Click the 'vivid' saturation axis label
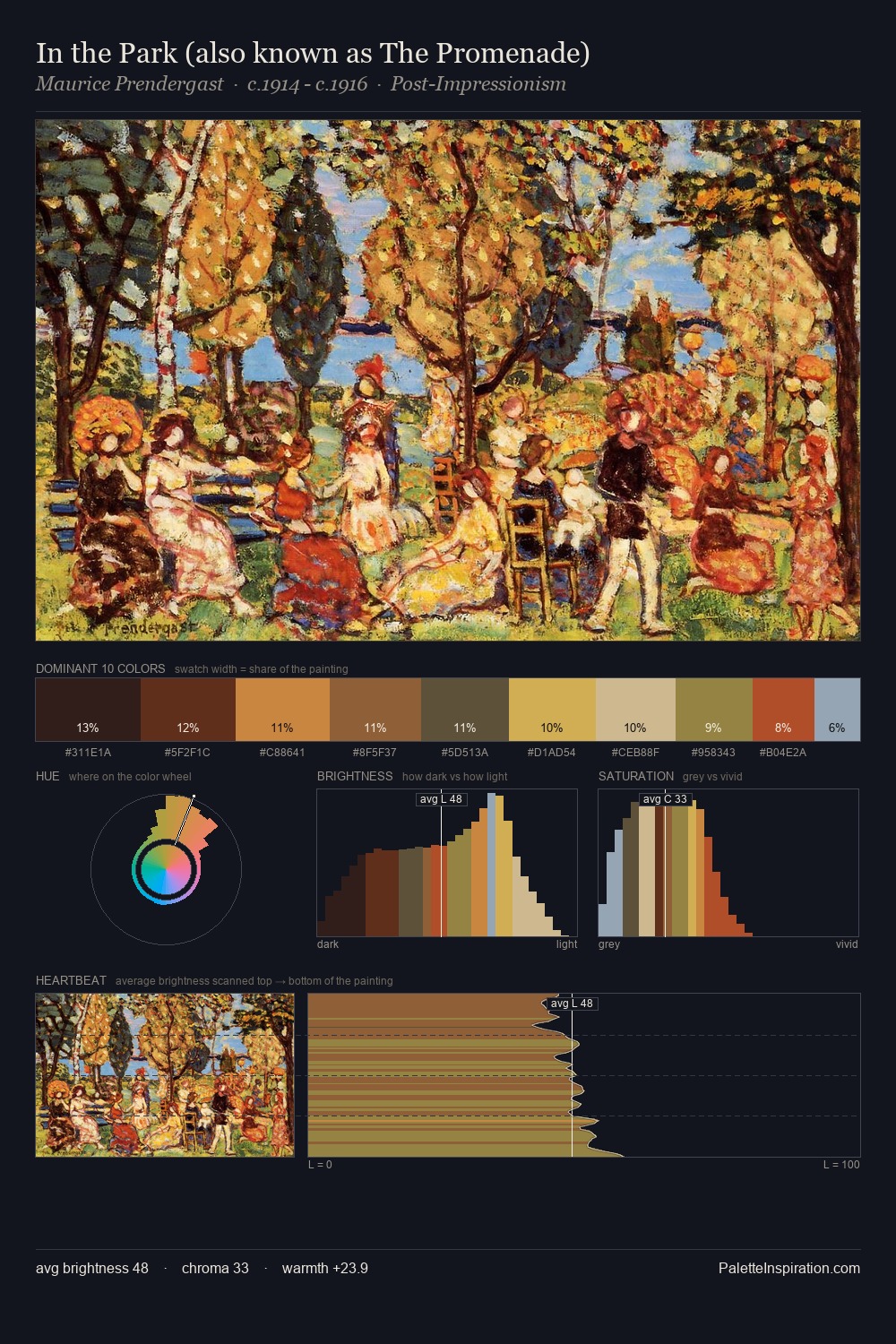Image resolution: width=896 pixels, height=1344 pixels. pyautogui.click(x=847, y=944)
